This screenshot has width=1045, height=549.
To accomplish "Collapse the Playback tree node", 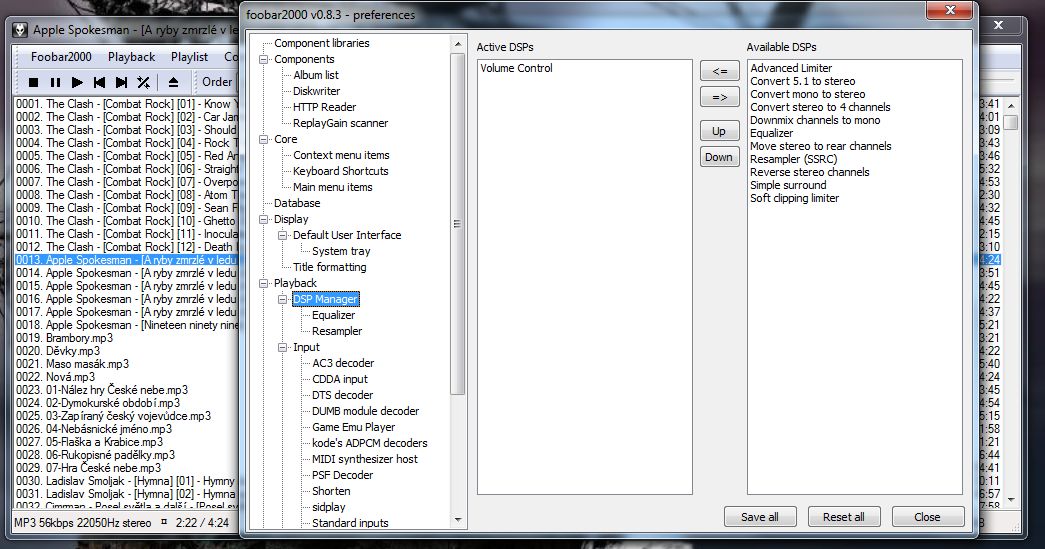I will click(264, 283).
